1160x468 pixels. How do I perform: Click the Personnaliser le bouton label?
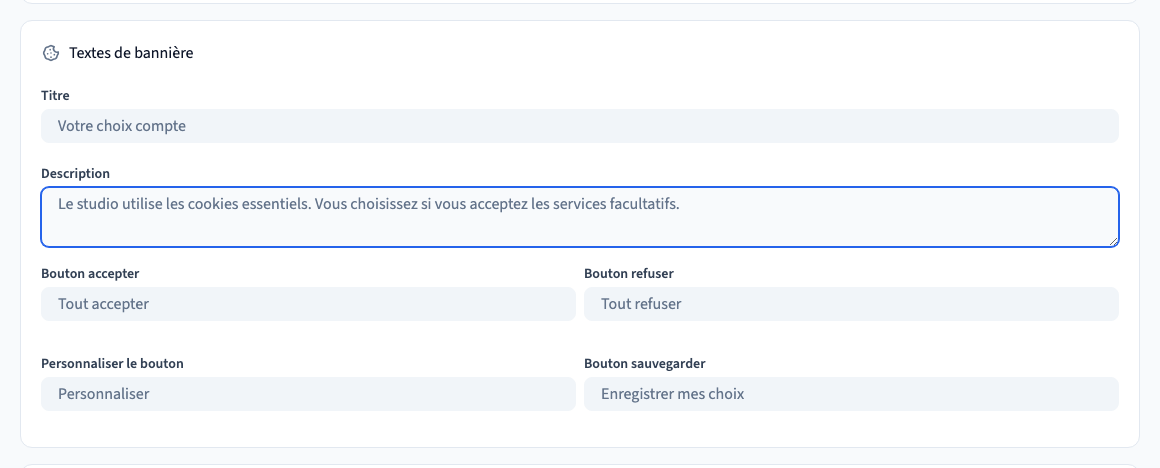(112, 364)
